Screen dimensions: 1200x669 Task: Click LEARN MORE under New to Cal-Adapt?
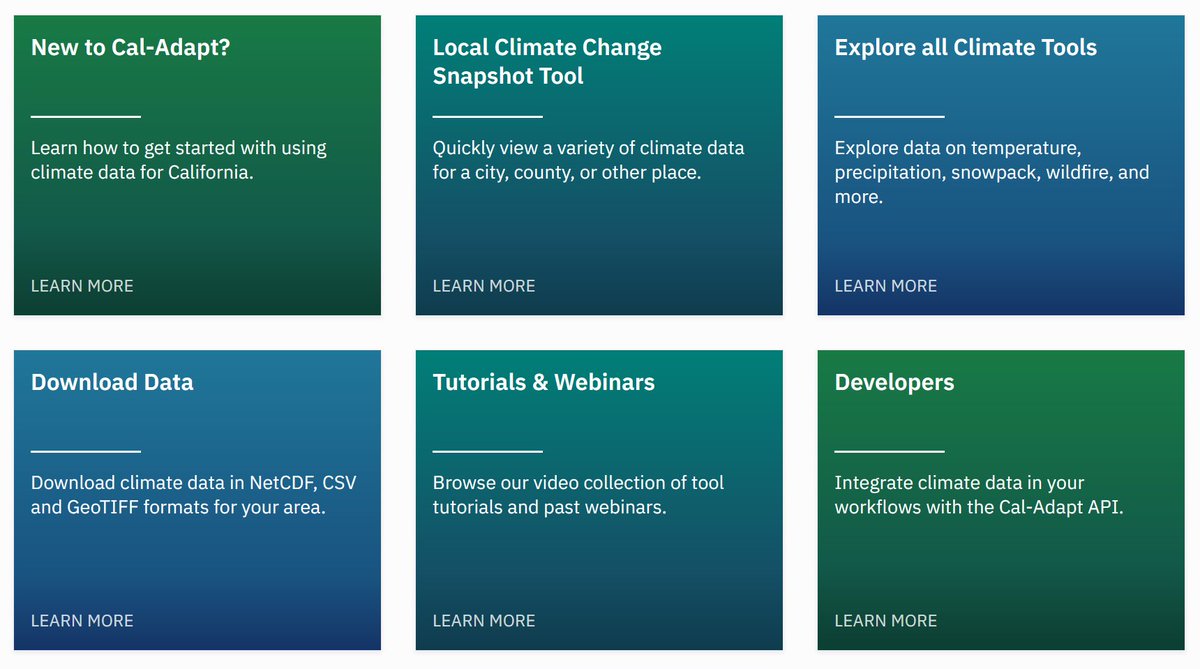tap(82, 286)
